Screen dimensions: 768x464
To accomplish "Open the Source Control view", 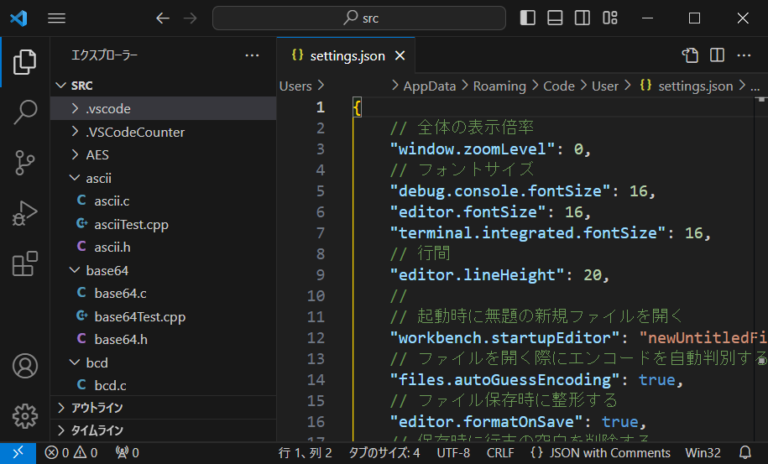I will pos(25,163).
